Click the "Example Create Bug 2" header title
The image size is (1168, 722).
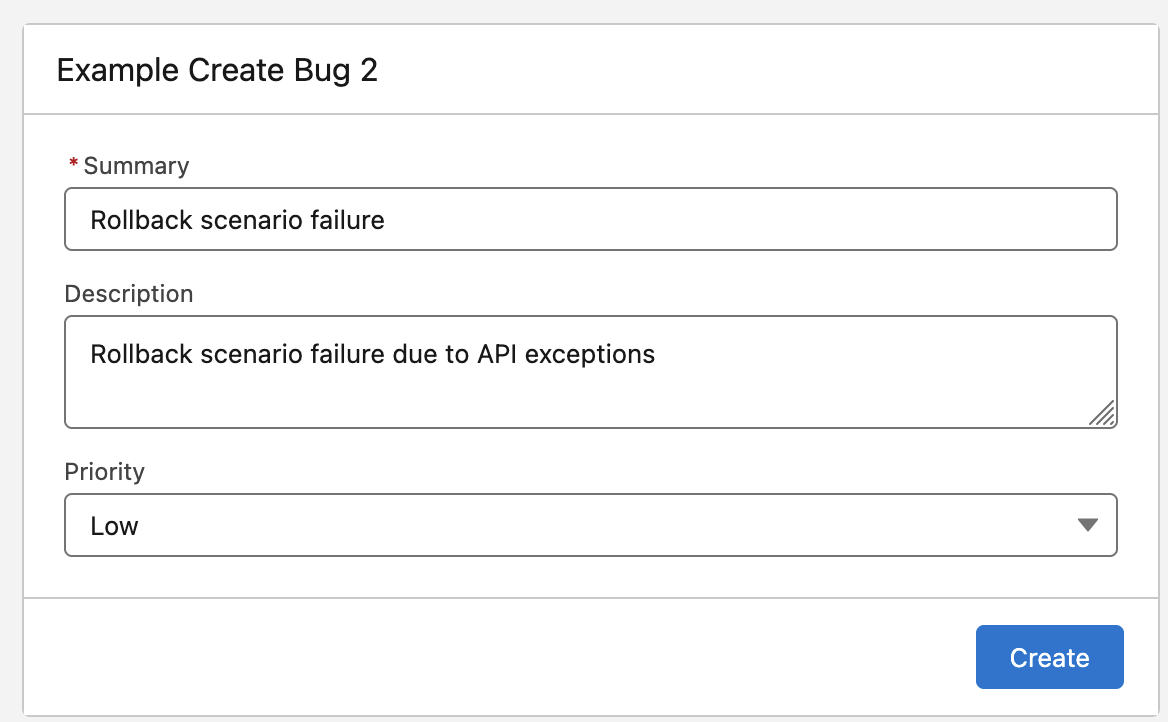pos(217,71)
